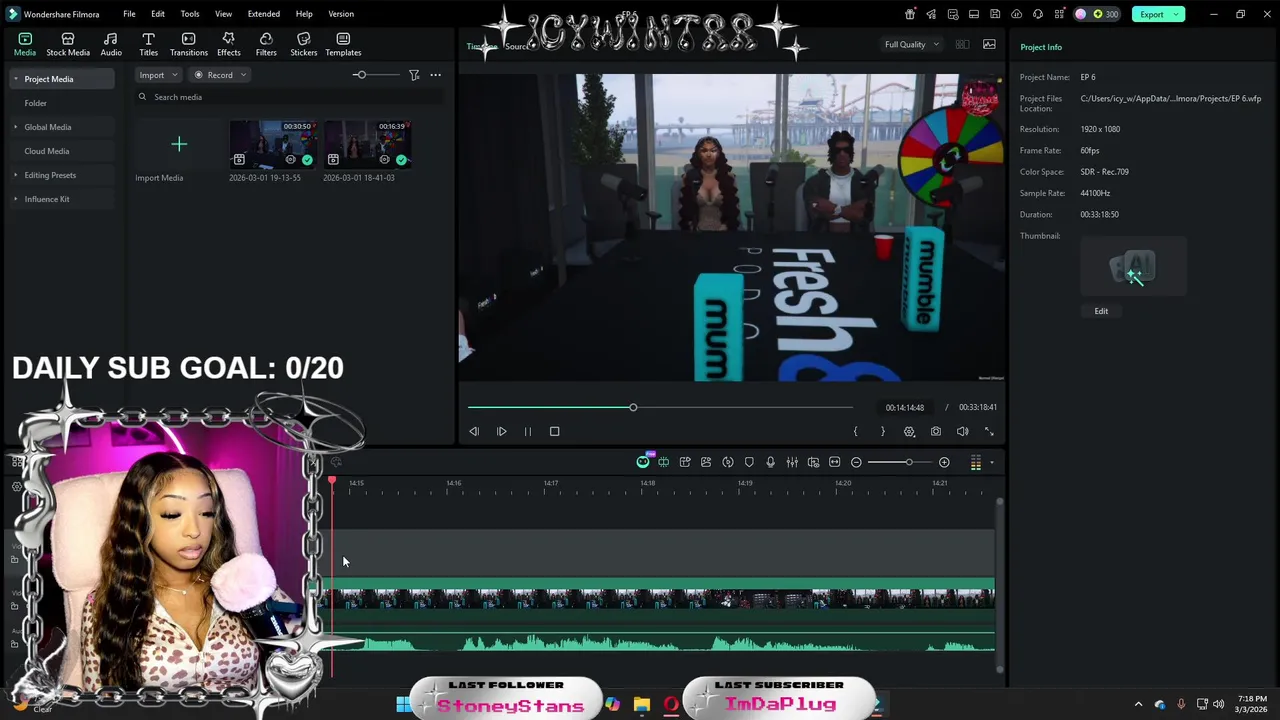
Task: Open the View menu
Action: click(223, 14)
